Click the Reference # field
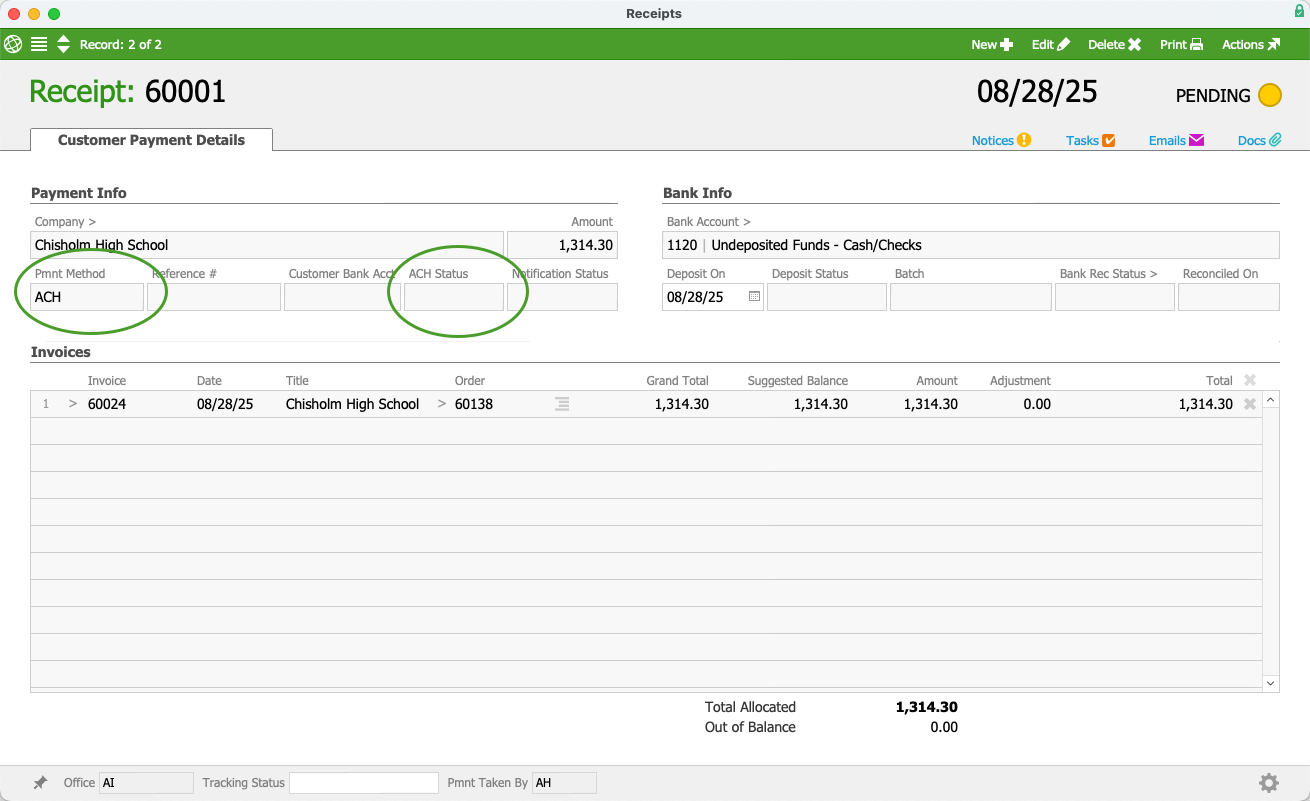This screenshot has width=1310, height=801. pyautogui.click(x=214, y=297)
